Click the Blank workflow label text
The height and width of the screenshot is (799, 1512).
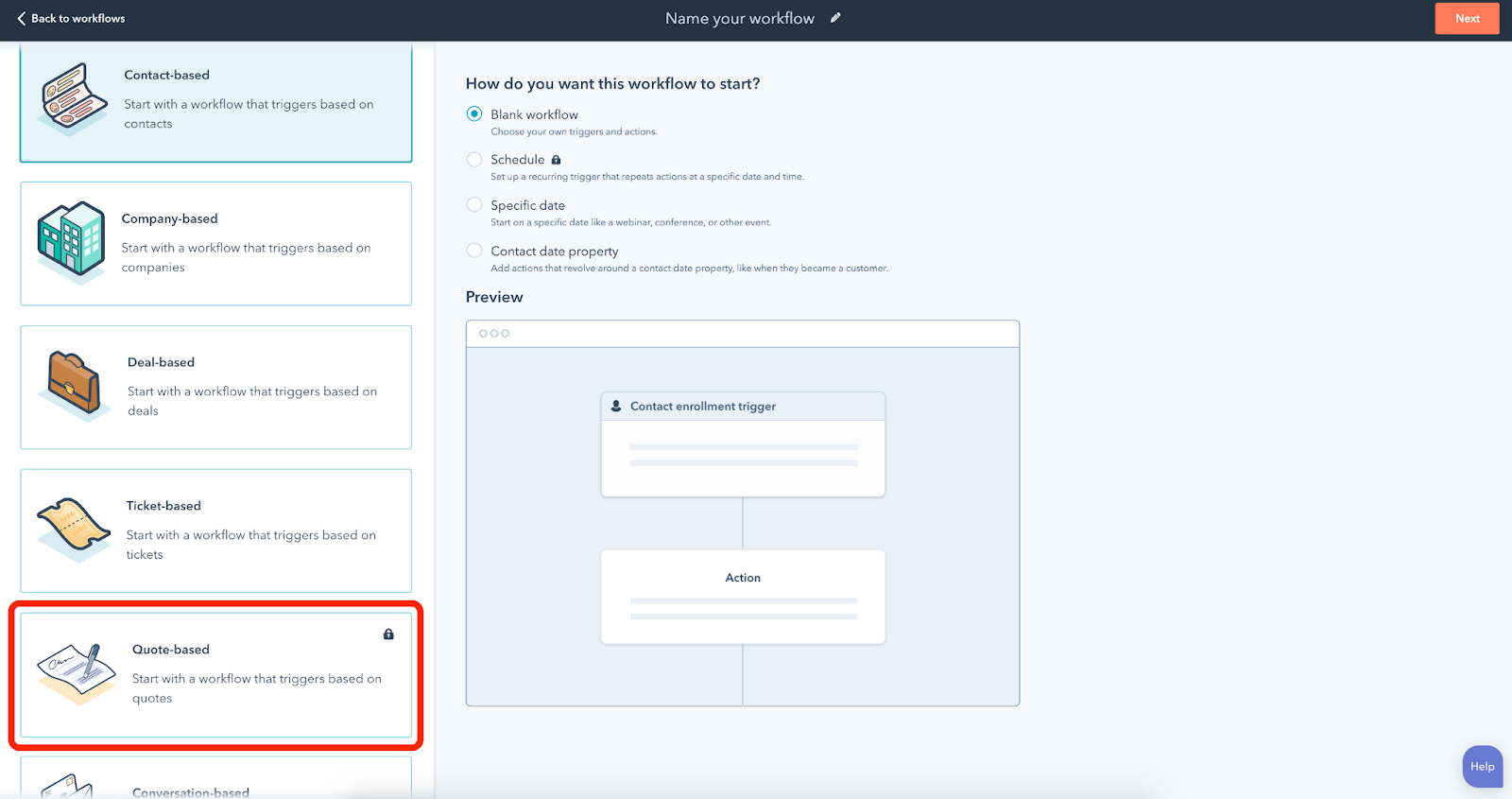click(535, 114)
